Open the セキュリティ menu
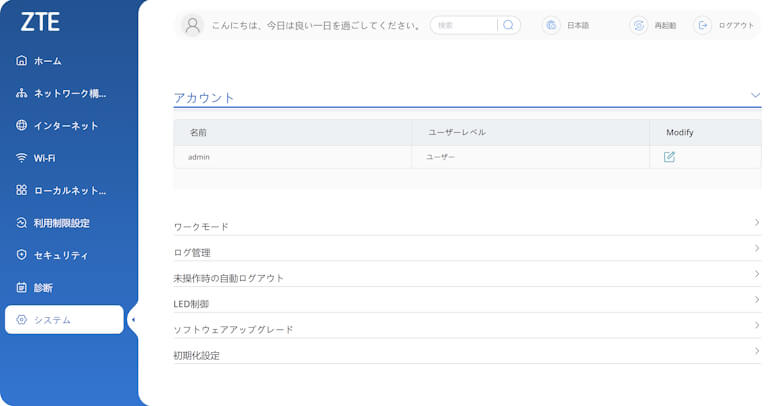Screen dimensions: 780x406 point(60,255)
